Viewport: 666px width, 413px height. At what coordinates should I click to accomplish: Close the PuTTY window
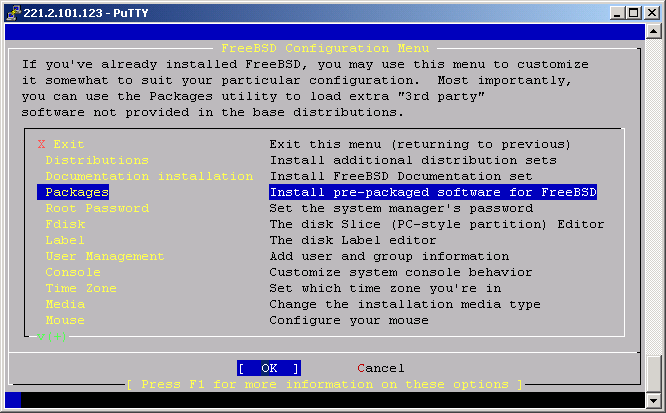point(652,13)
